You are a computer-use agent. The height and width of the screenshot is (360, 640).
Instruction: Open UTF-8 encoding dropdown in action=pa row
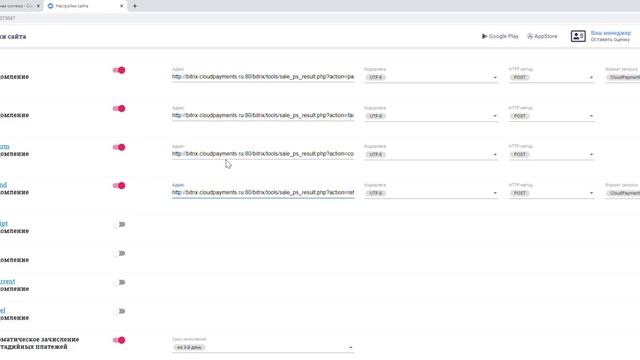pos(431,77)
